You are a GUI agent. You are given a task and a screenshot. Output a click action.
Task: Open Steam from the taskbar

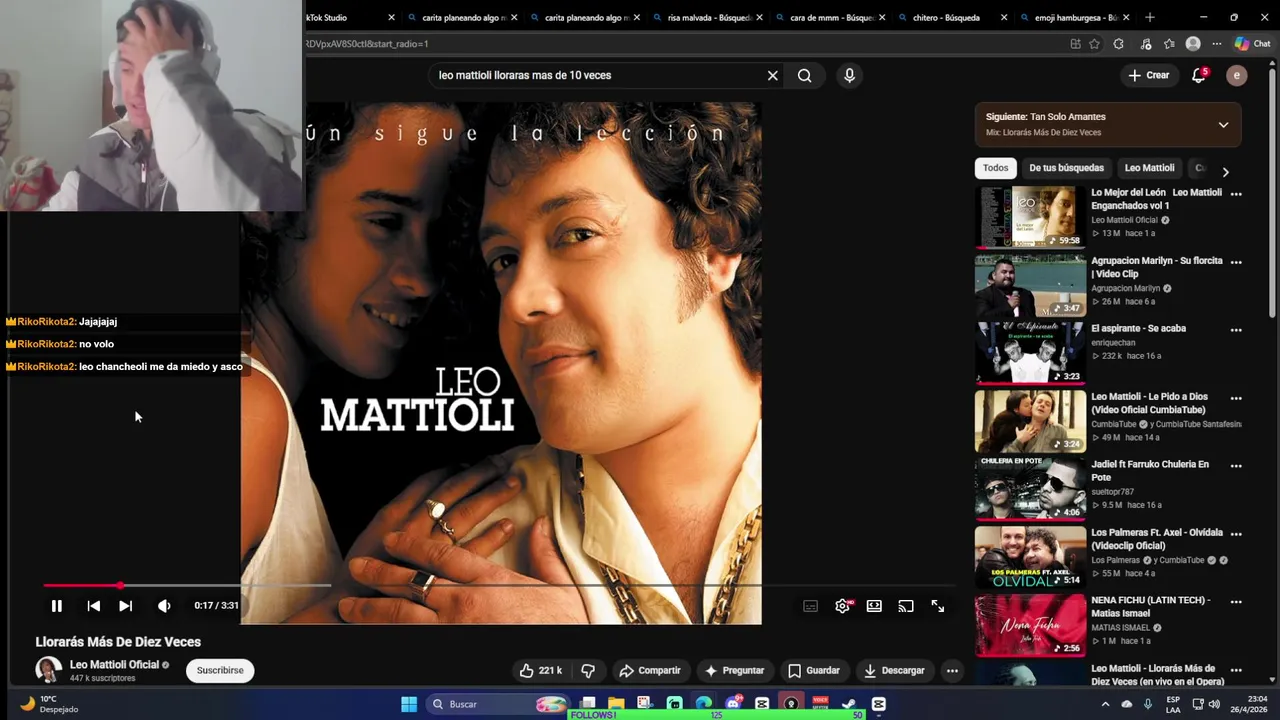click(849, 704)
